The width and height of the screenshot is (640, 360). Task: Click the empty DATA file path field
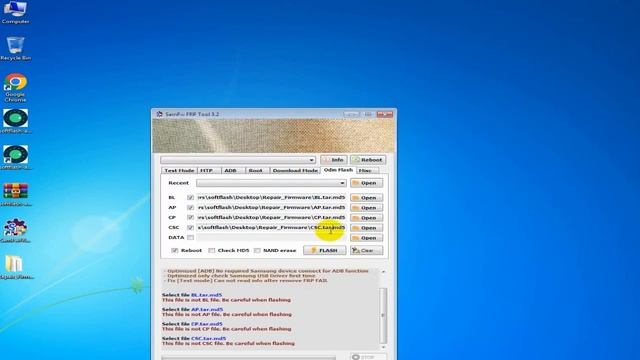[x=271, y=238]
